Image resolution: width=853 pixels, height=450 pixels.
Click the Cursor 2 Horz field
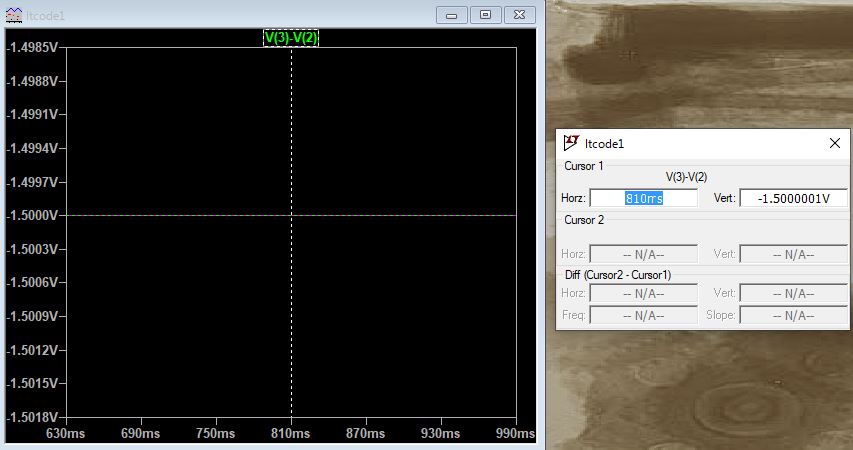tap(643, 255)
